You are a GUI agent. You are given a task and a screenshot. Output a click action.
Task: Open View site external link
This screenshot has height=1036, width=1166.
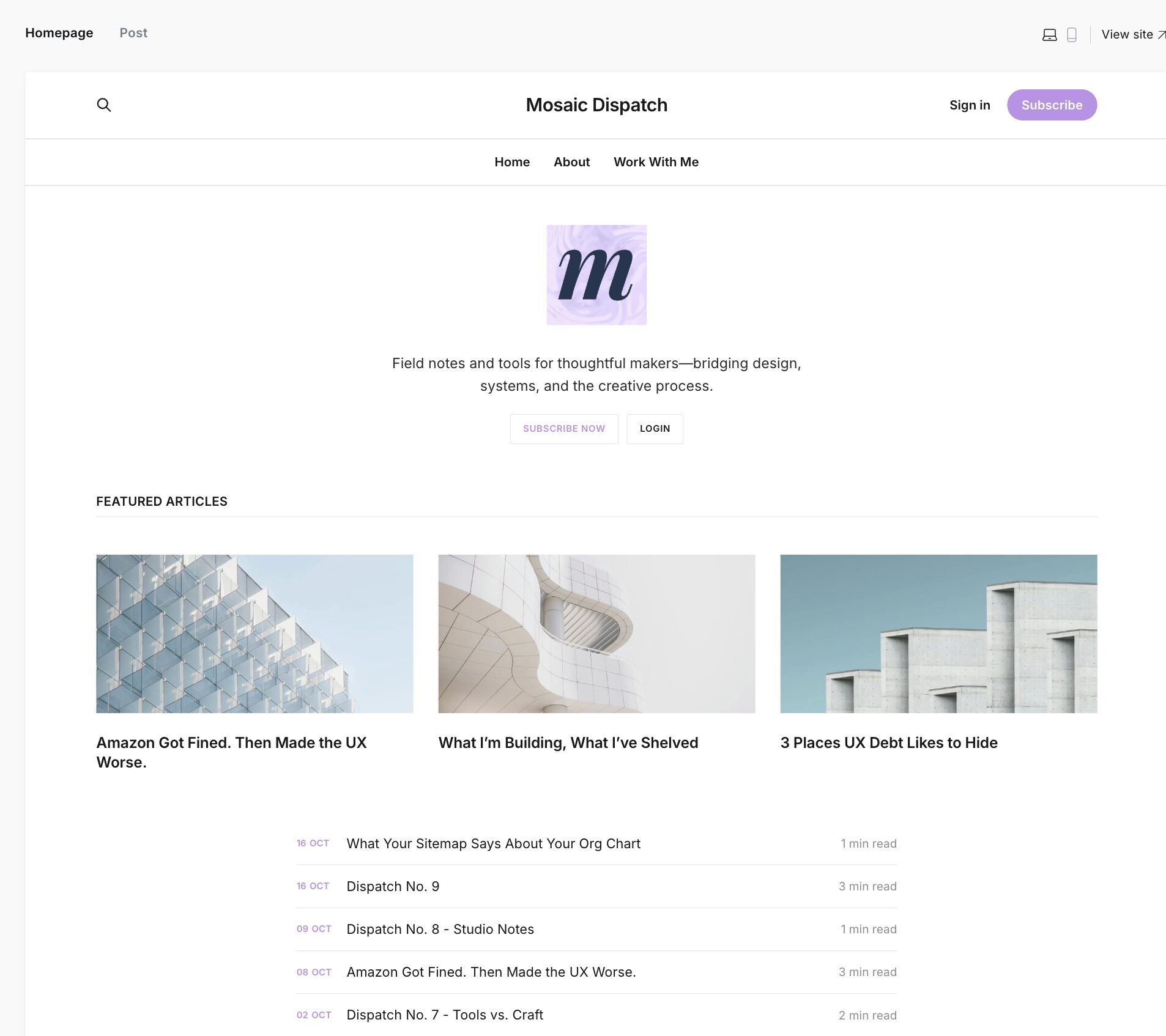coord(1132,35)
